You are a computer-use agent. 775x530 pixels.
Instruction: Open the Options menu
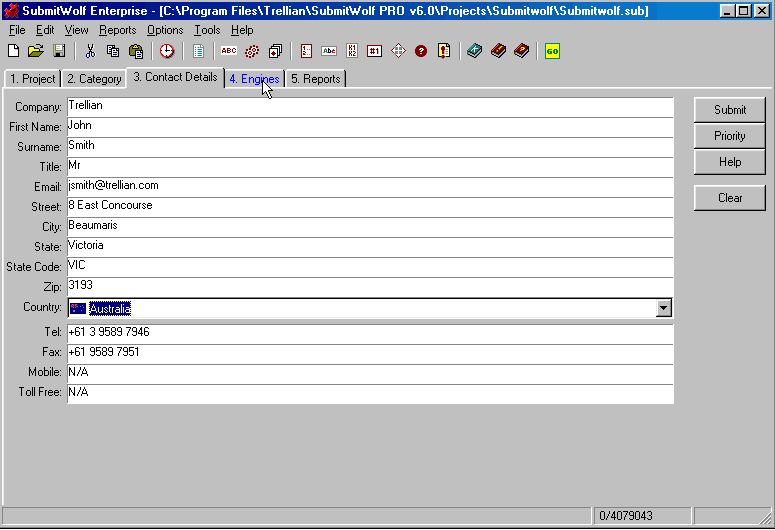(165, 30)
